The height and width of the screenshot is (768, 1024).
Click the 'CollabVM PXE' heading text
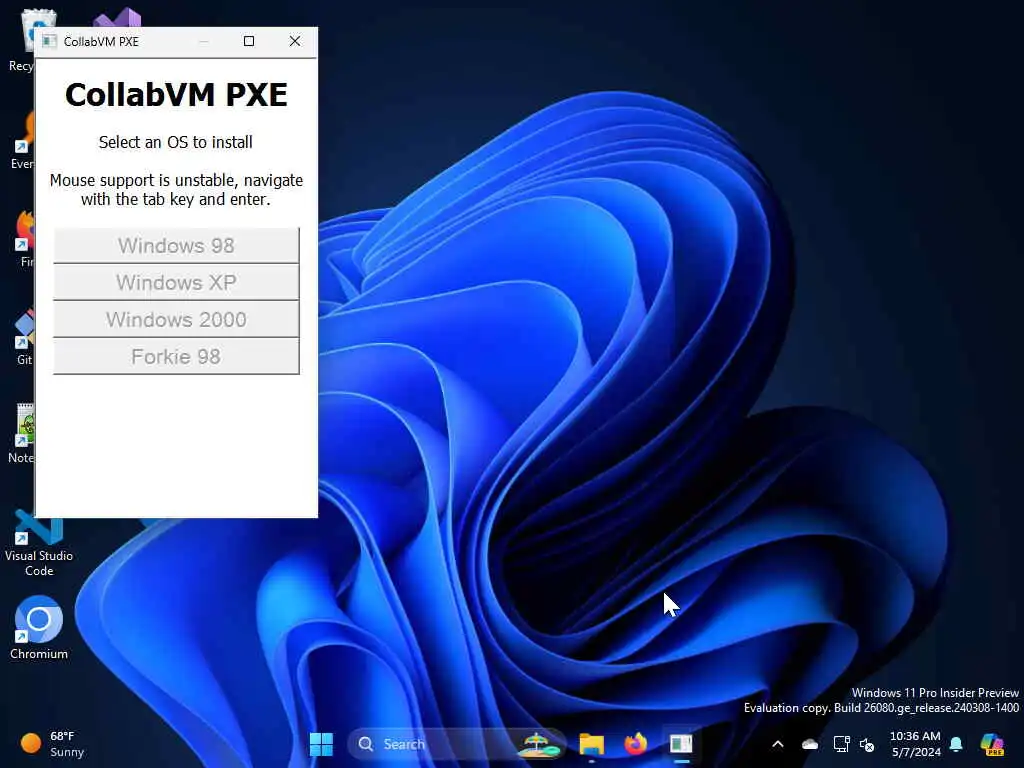tap(176, 95)
